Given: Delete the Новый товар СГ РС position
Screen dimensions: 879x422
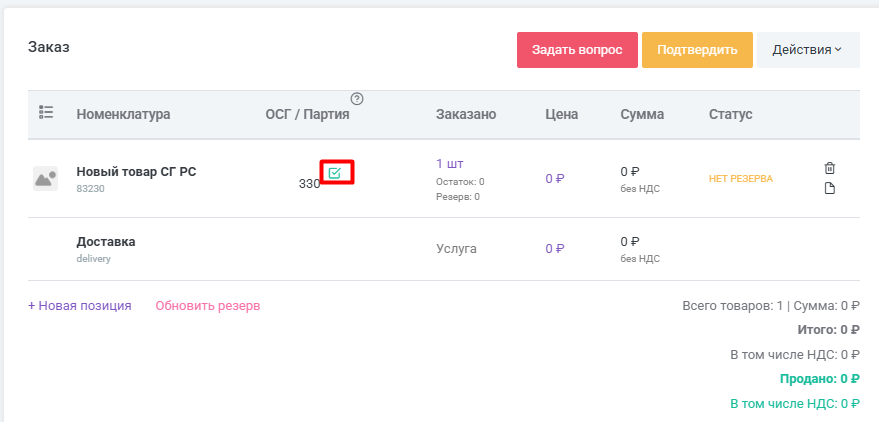Looking at the screenshot, I should coord(829,168).
